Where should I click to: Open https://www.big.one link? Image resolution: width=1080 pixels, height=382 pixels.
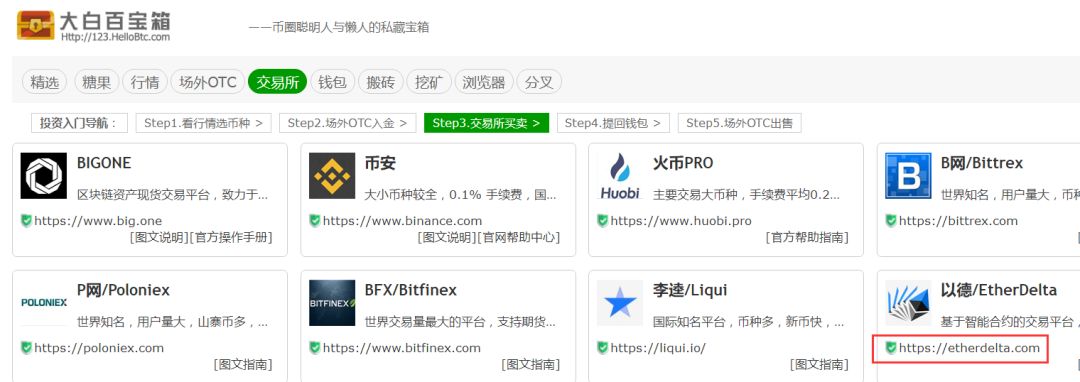98,221
